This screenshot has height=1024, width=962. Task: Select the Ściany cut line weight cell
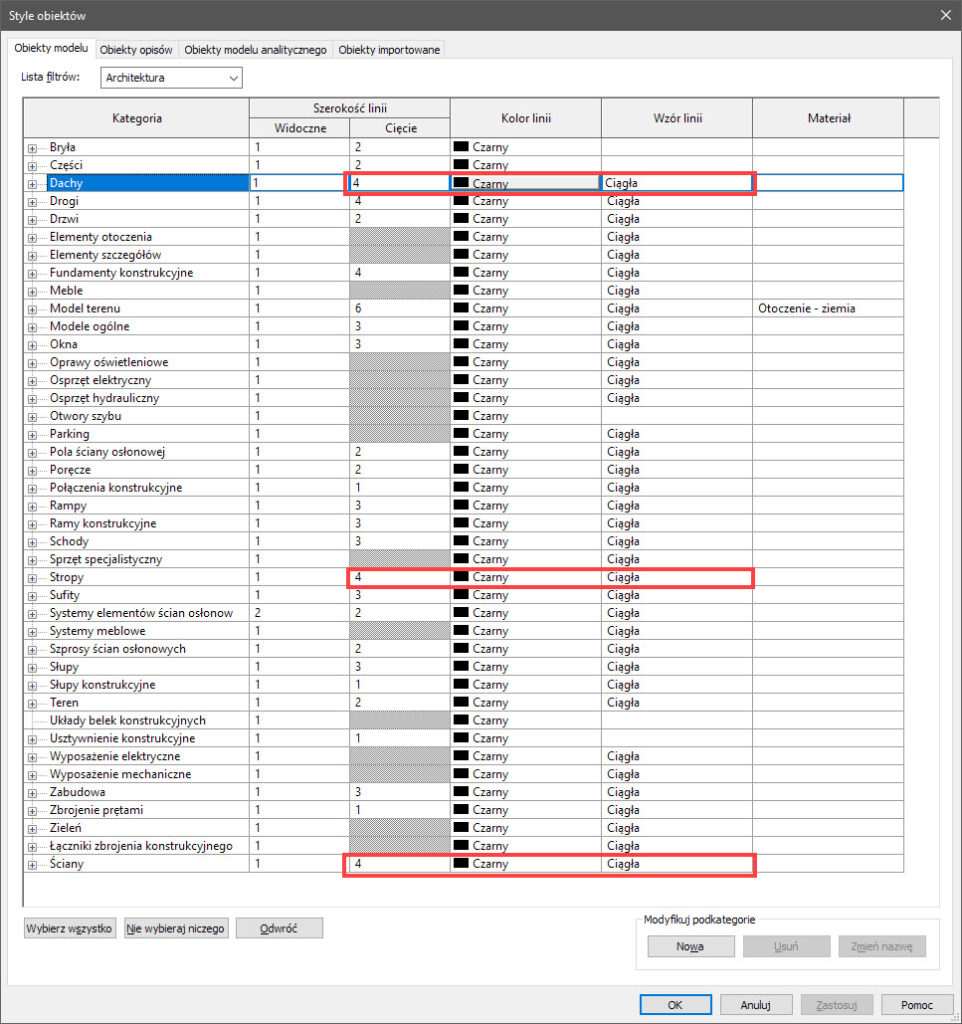pyautogui.click(x=399, y=864)
